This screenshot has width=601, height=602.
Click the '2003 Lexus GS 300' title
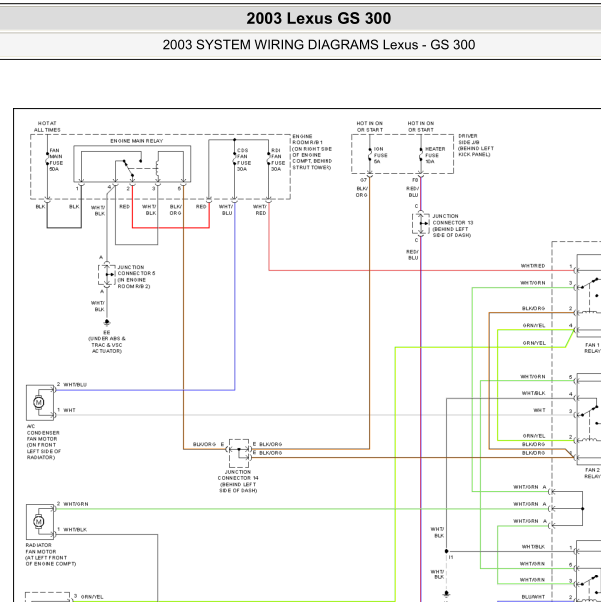(319, 18)
